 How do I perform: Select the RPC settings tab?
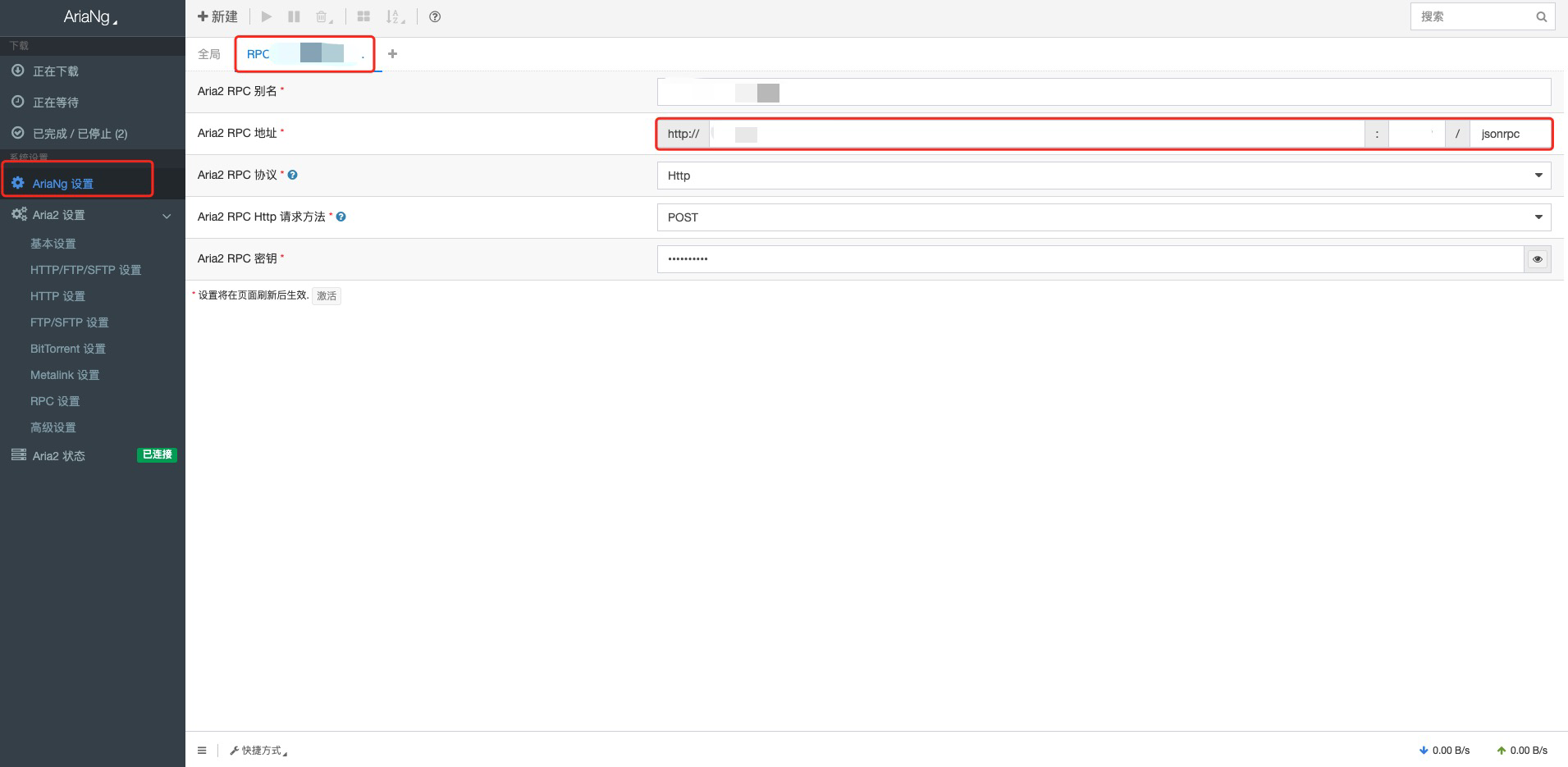(x=305, y=54)
